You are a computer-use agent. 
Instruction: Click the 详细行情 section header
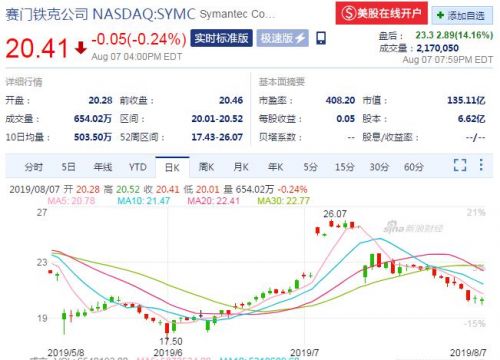point(24,82)
